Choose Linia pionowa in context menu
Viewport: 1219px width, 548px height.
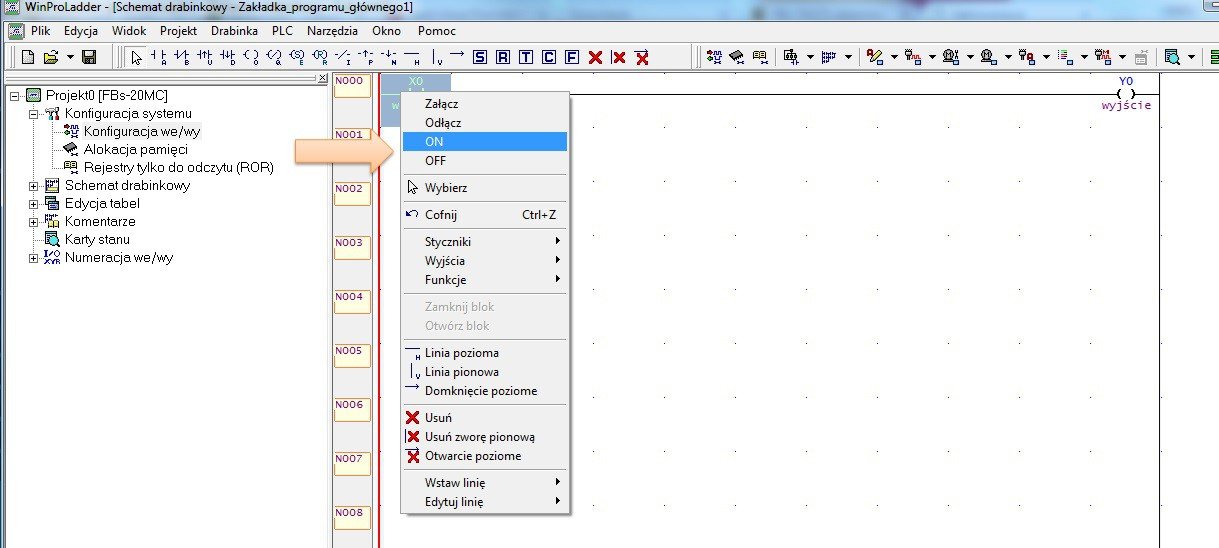coord(484,372)
